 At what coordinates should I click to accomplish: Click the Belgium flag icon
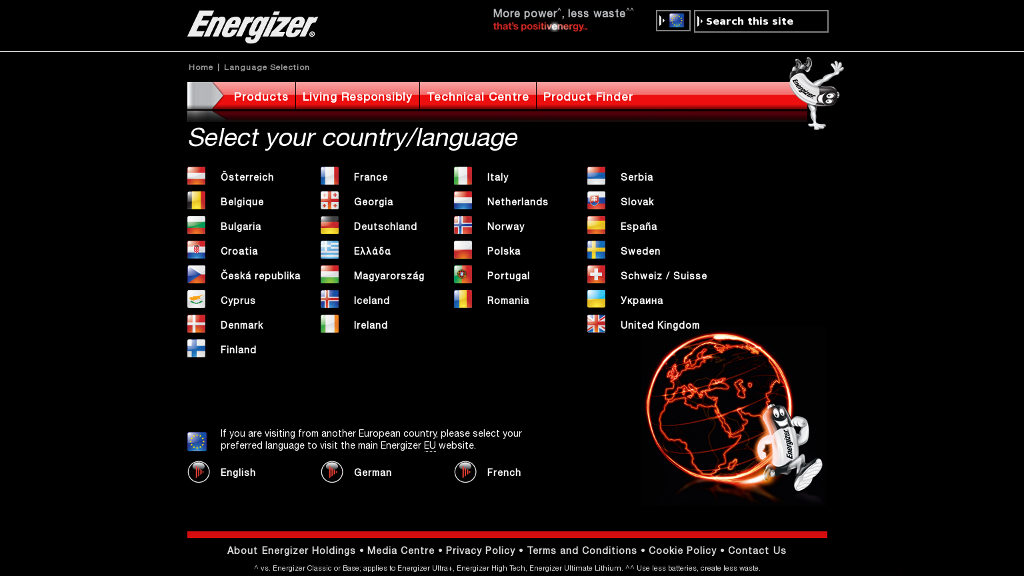click(x=196, y=201)
